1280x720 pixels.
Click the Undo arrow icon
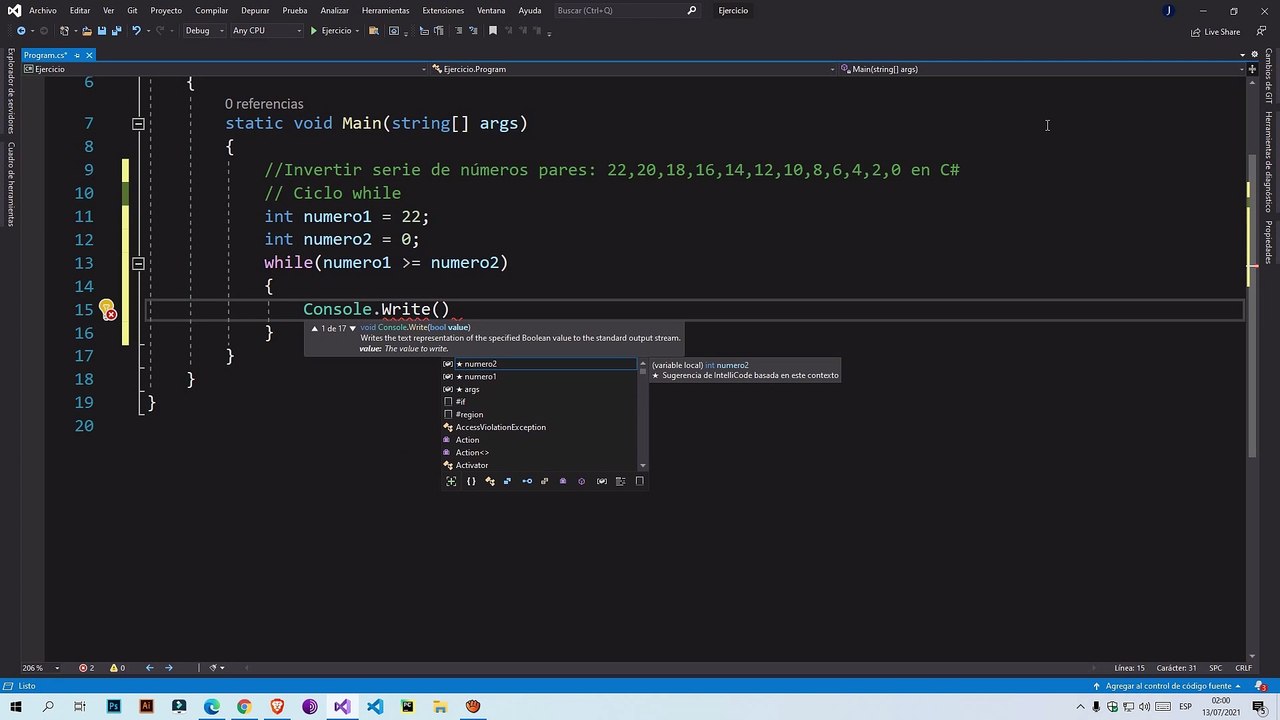tap(136, 31)
